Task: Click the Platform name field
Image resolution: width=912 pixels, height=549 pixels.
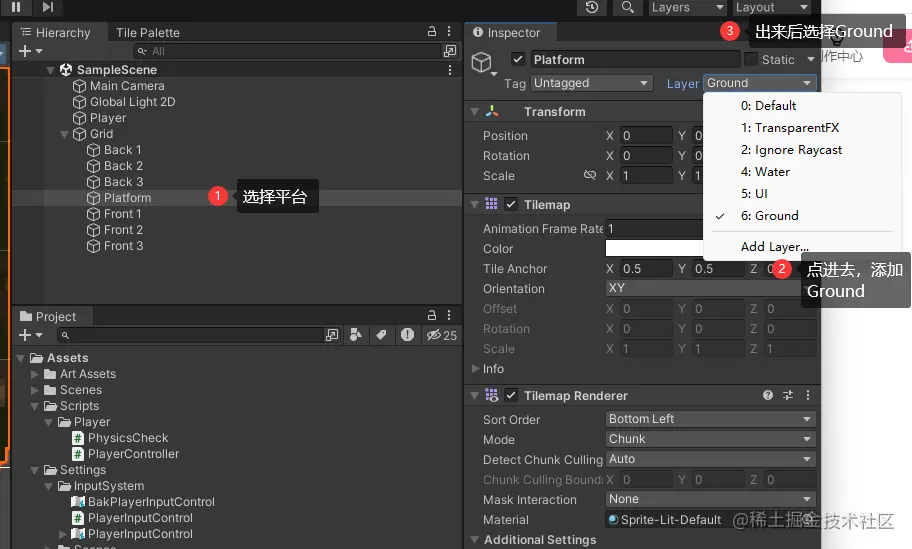Action: (x=635, y=59)
